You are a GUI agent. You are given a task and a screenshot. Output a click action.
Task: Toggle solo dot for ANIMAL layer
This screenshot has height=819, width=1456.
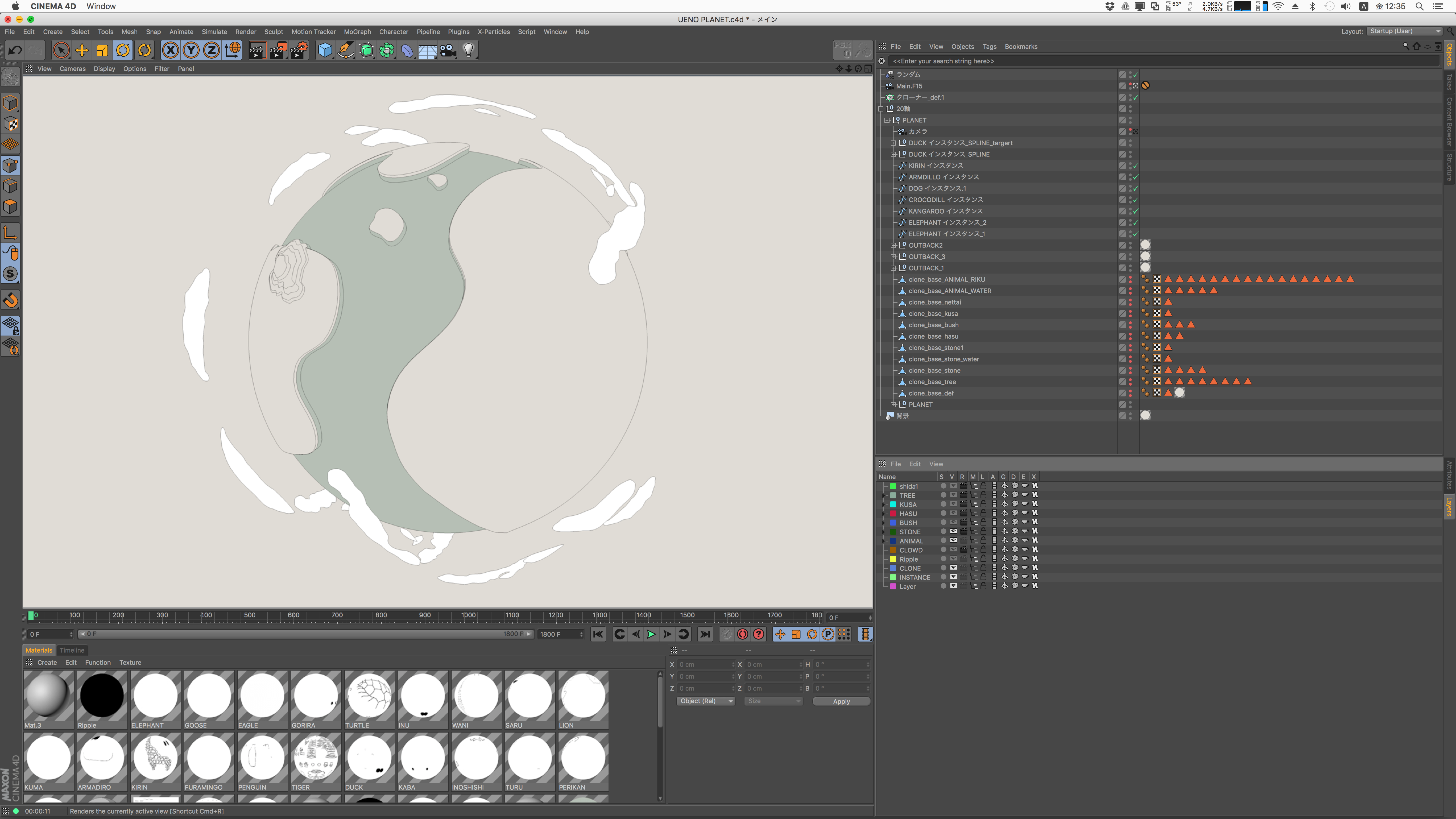pyautogui.click(x=943, y=541)
